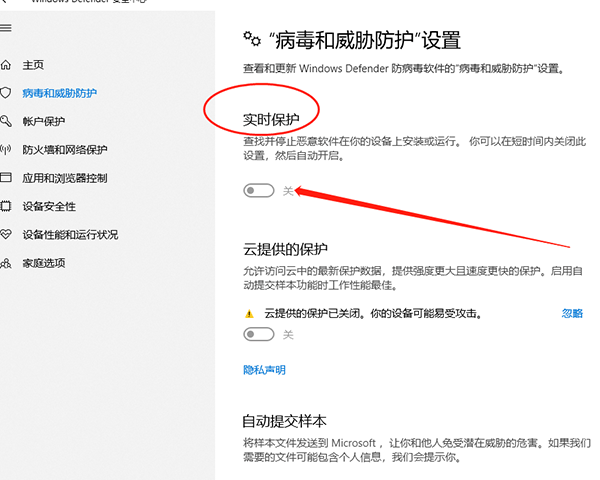Click the 家庭选项 people icon
This screenshot has height=480, width=600.
coord(6,263)
